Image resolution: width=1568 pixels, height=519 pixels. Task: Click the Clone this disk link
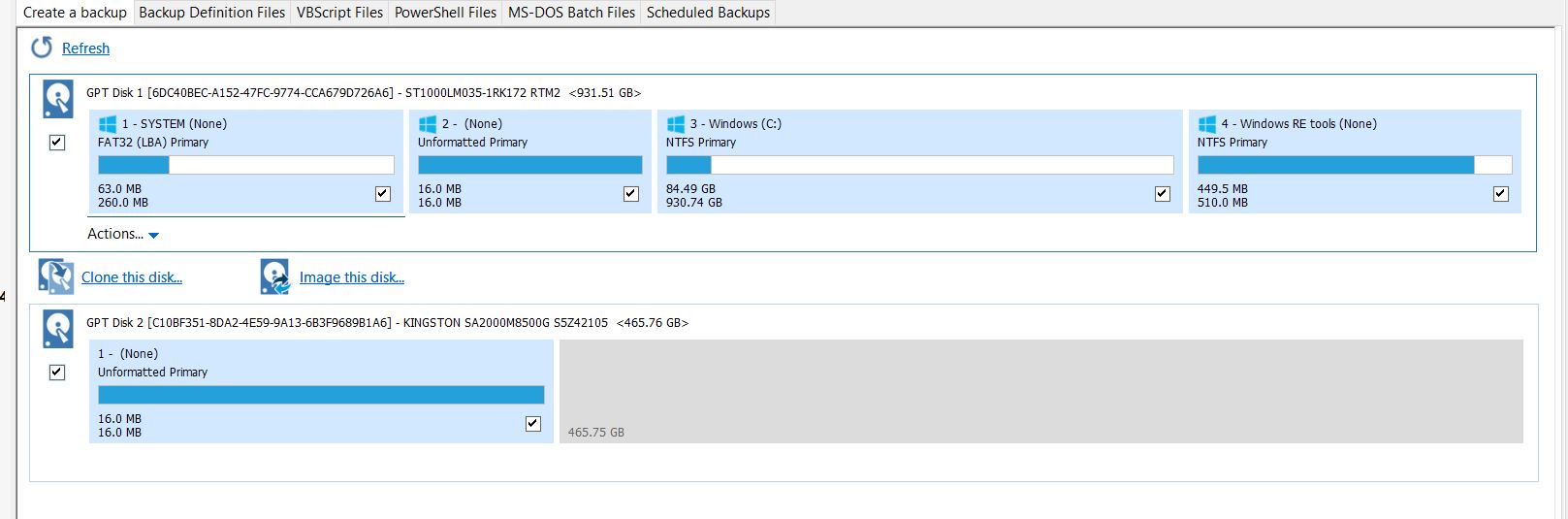click(132, 277)
